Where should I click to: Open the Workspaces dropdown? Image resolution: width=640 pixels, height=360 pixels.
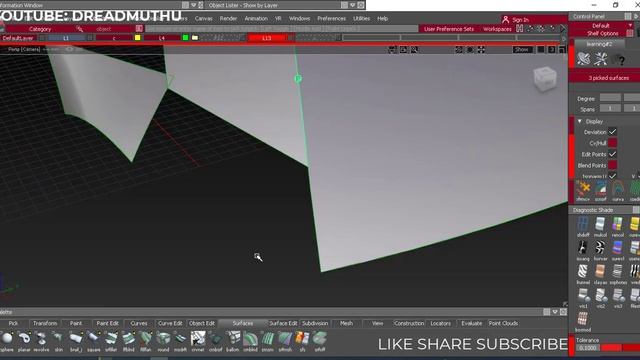click(497, 29)
